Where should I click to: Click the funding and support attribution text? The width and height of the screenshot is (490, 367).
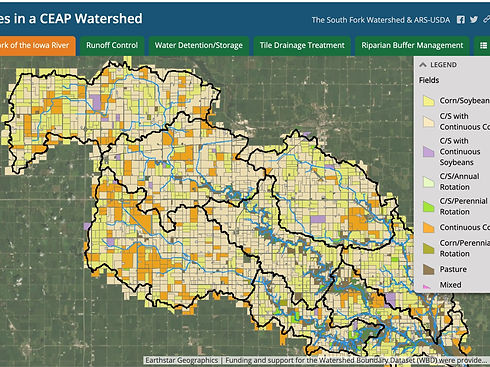[356, 360]
